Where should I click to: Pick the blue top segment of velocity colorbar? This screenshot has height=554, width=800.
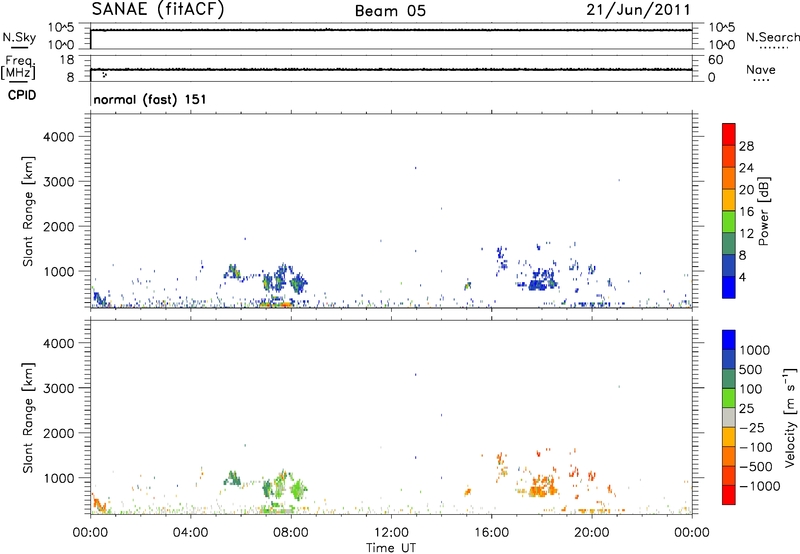[x=729, y=340]
